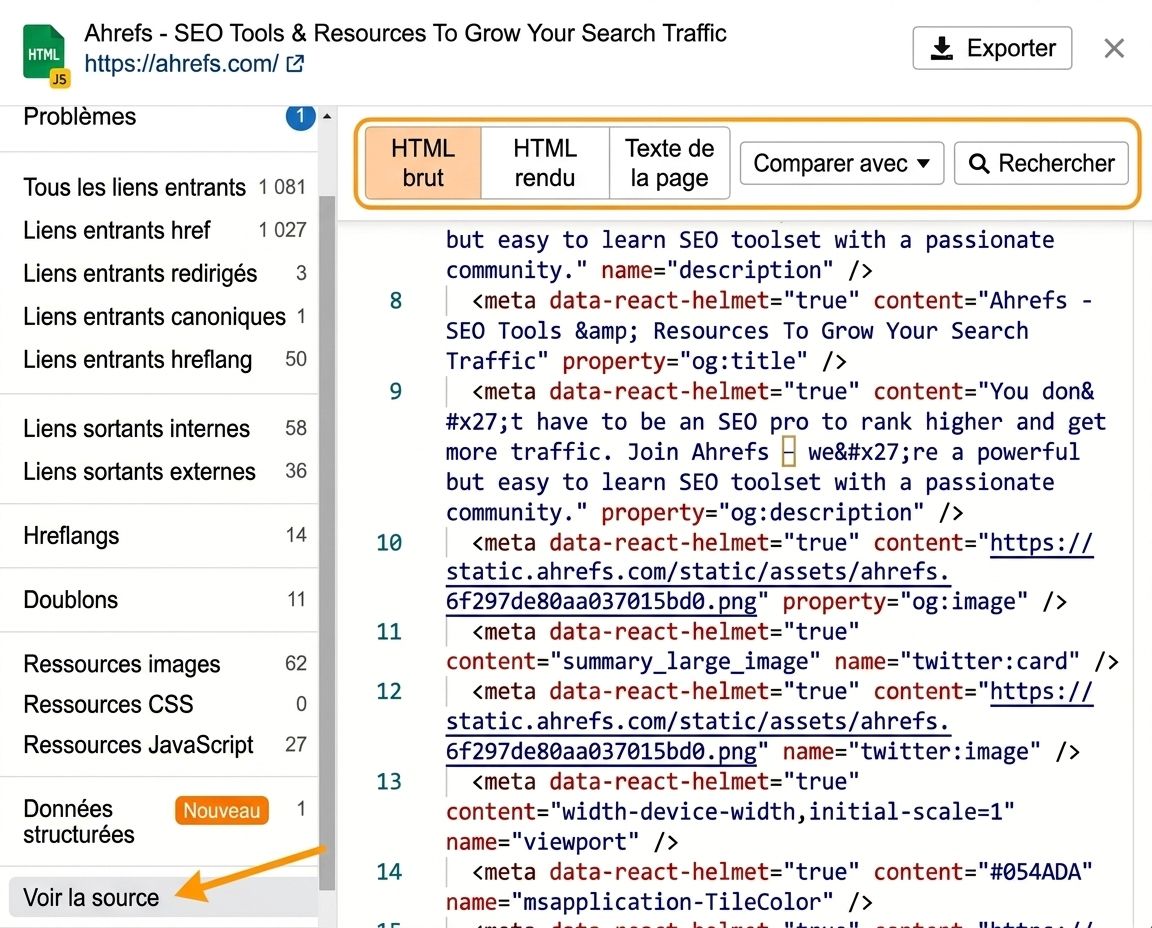Viewport: 1152px width, 928px height.
Task: Click name="msapplication-TileColor" attribute text
Action: (x=639, y=902)
